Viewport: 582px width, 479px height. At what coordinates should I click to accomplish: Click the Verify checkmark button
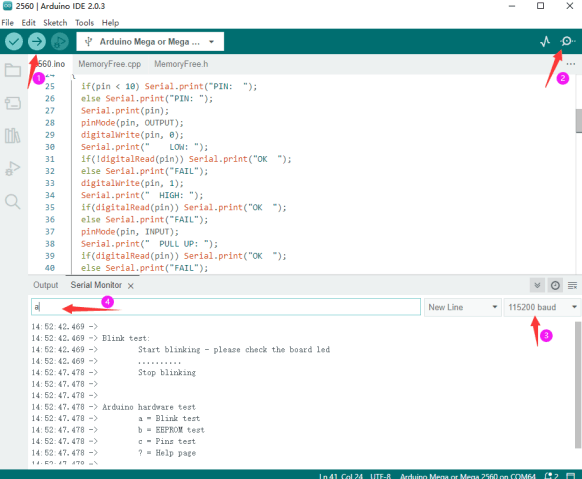point(14,42)
